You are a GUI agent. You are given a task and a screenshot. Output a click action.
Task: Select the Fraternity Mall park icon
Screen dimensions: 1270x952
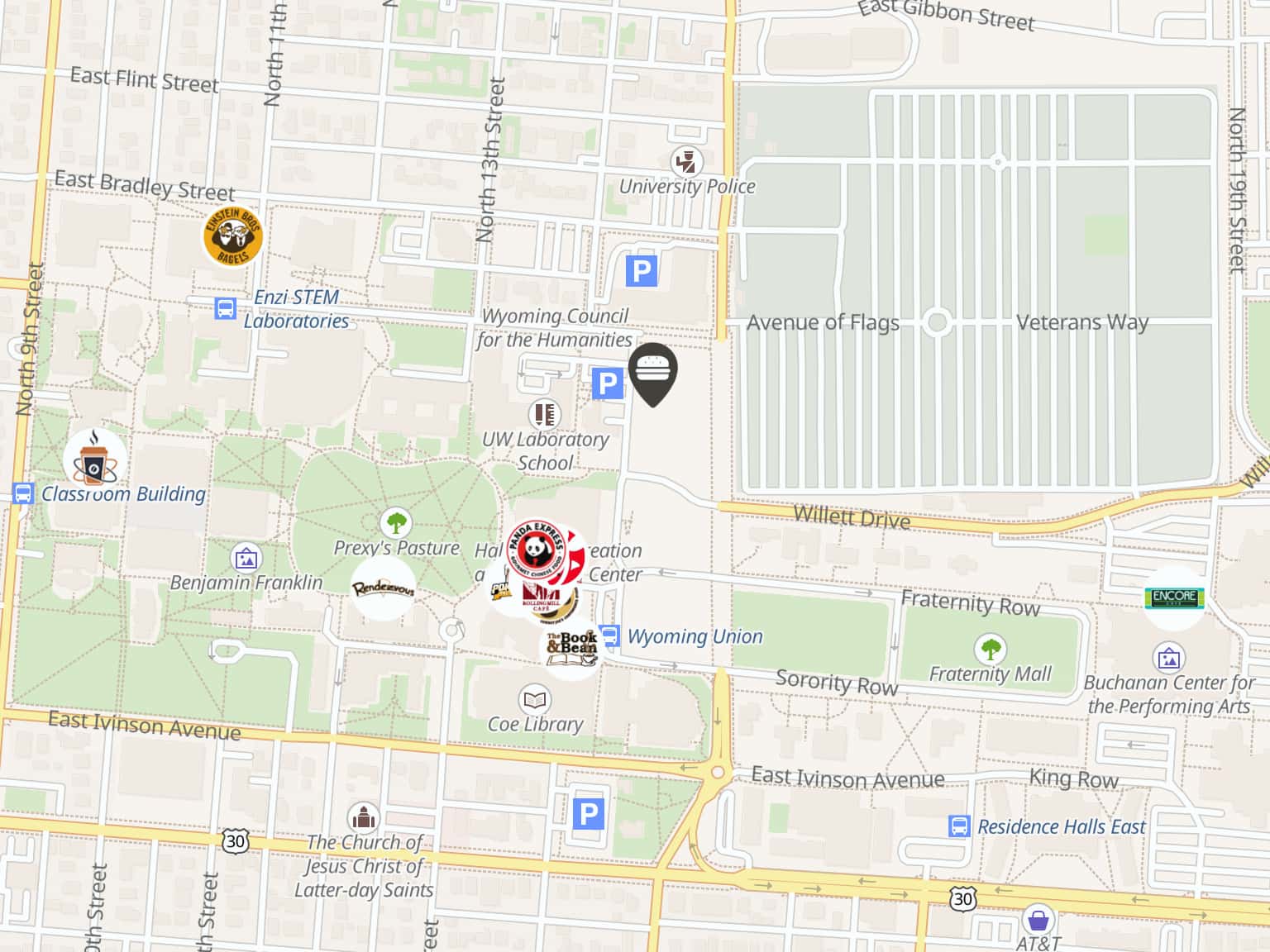(990, 650)
